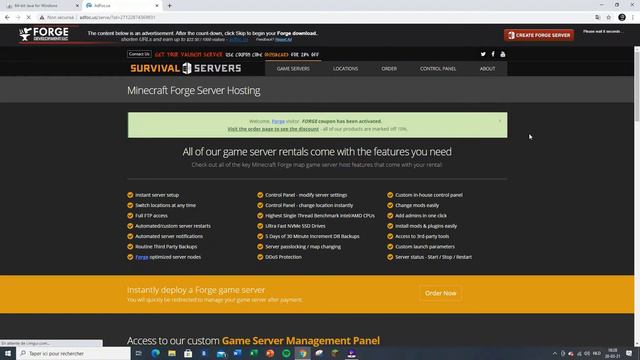Click the Order Now button
Viewport: 640px width, 360px height.
point(440,293)
